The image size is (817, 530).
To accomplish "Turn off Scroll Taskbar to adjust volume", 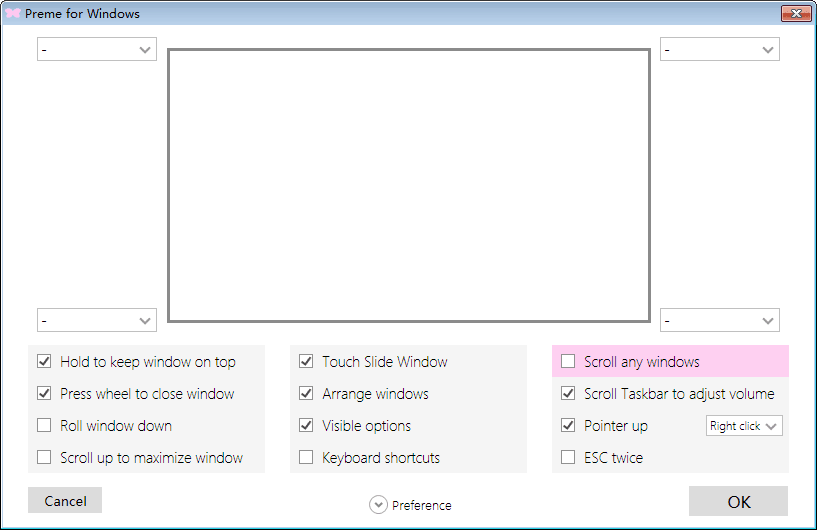I will point(568,394).
